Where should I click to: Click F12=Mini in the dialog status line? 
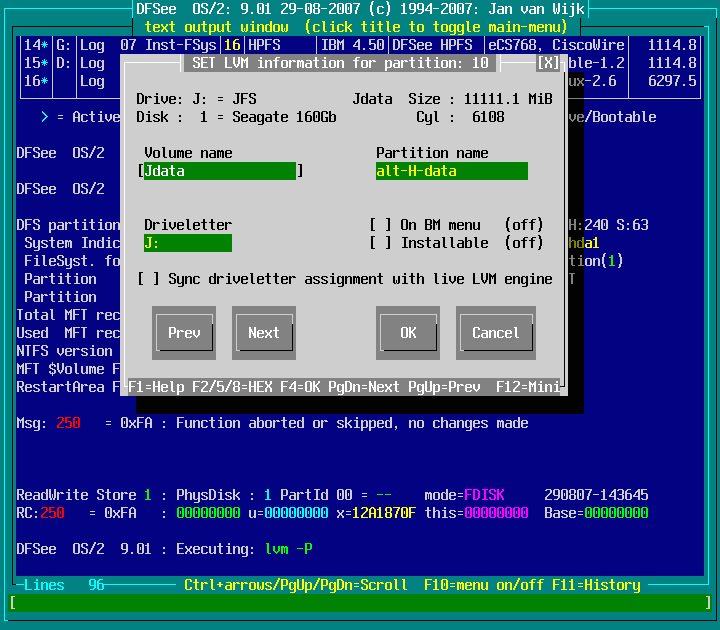[x=527, y=387]
